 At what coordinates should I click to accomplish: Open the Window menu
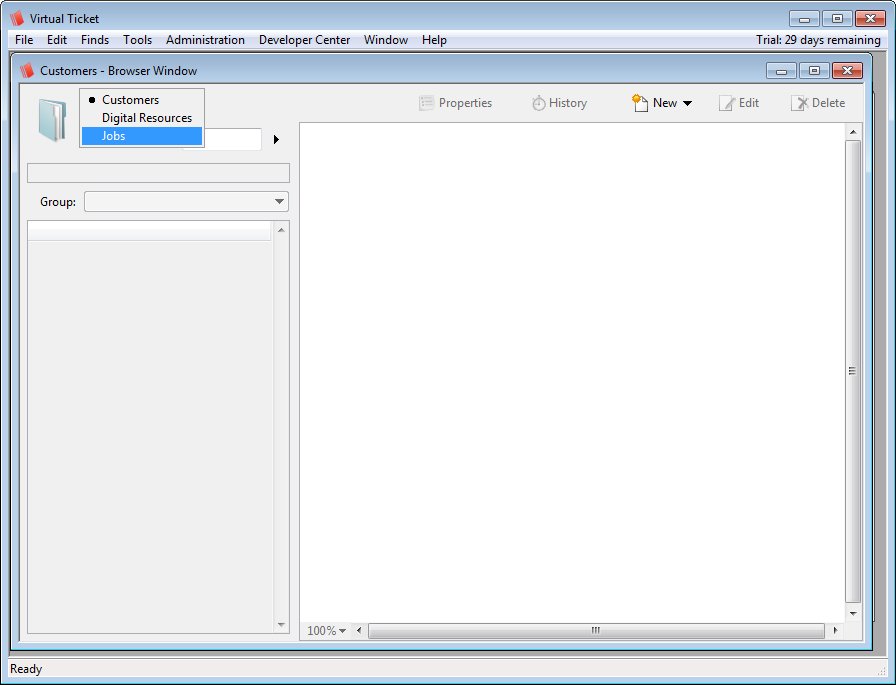point(386,40)
